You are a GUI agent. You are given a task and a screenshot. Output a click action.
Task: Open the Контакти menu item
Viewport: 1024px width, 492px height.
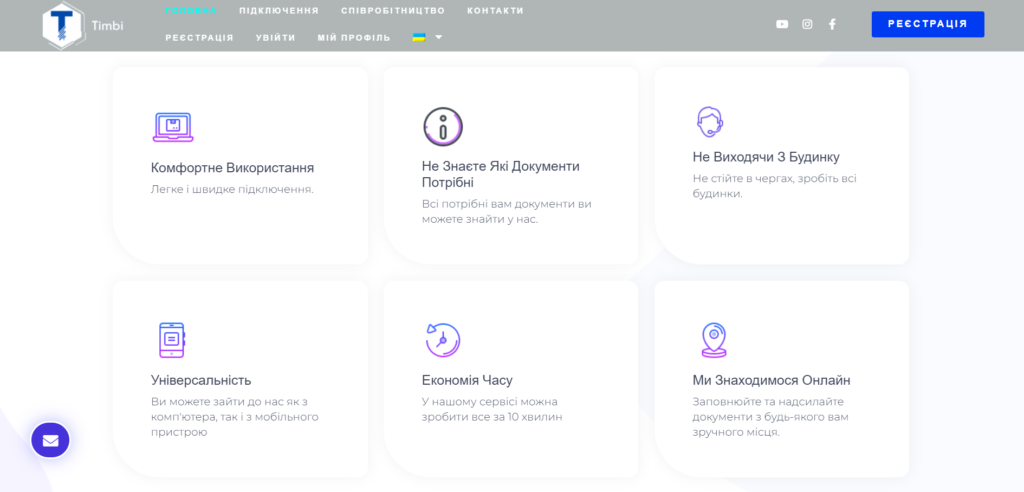495,10
